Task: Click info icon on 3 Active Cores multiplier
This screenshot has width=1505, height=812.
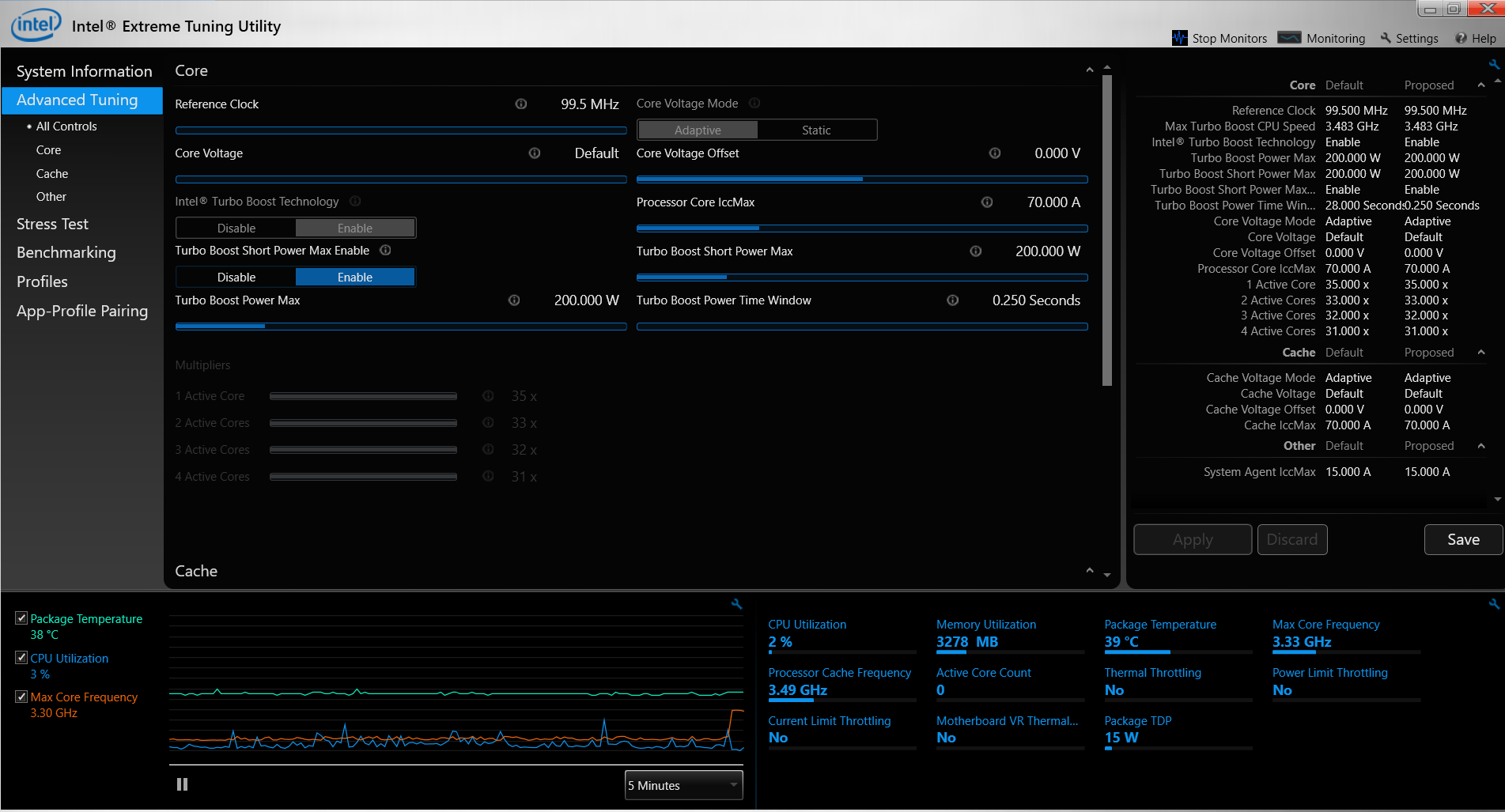Action: pos(488,449)
